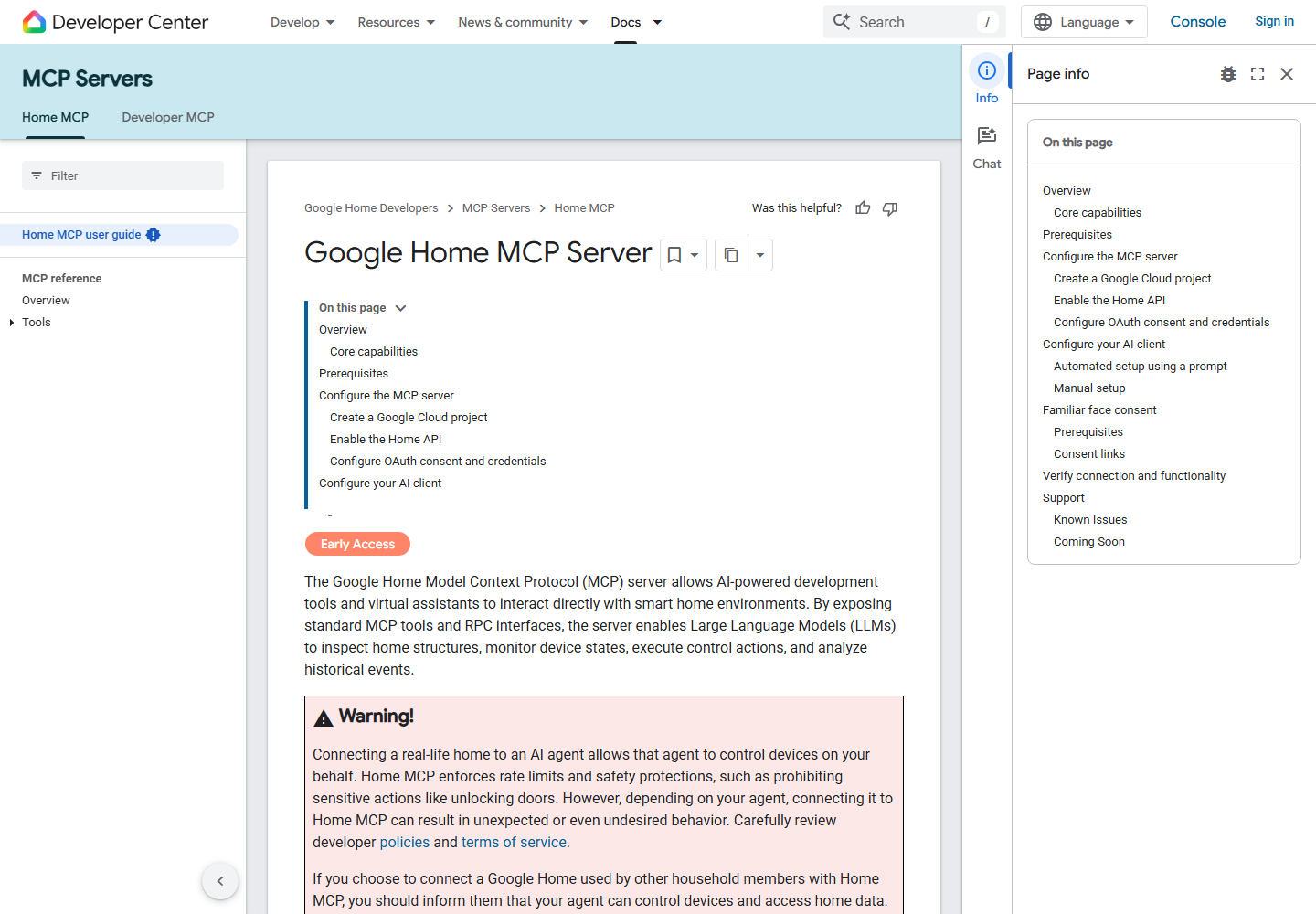Close the Page info panel
Image resolution: width=1316 pixels, height=914 pixels.
tap(1287, 74)
